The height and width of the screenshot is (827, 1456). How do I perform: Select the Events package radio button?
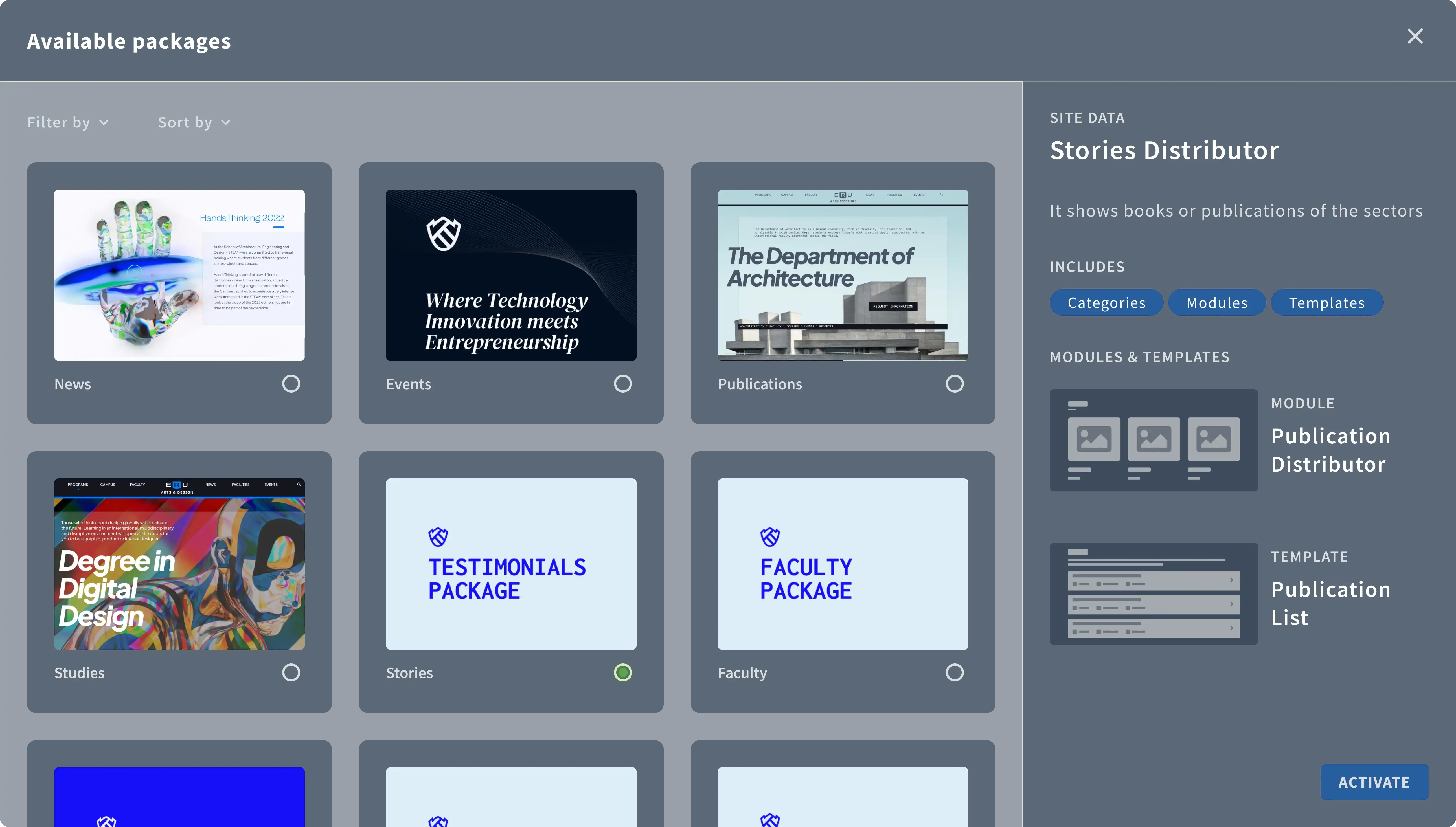coord(623,384)
